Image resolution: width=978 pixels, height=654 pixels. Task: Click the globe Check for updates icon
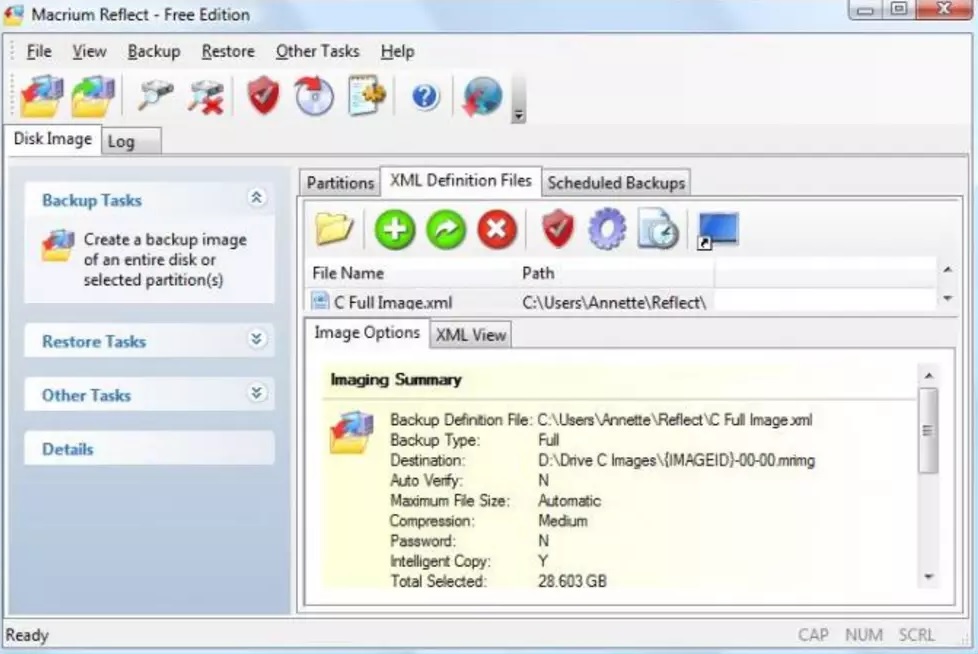tap(482, 97)
